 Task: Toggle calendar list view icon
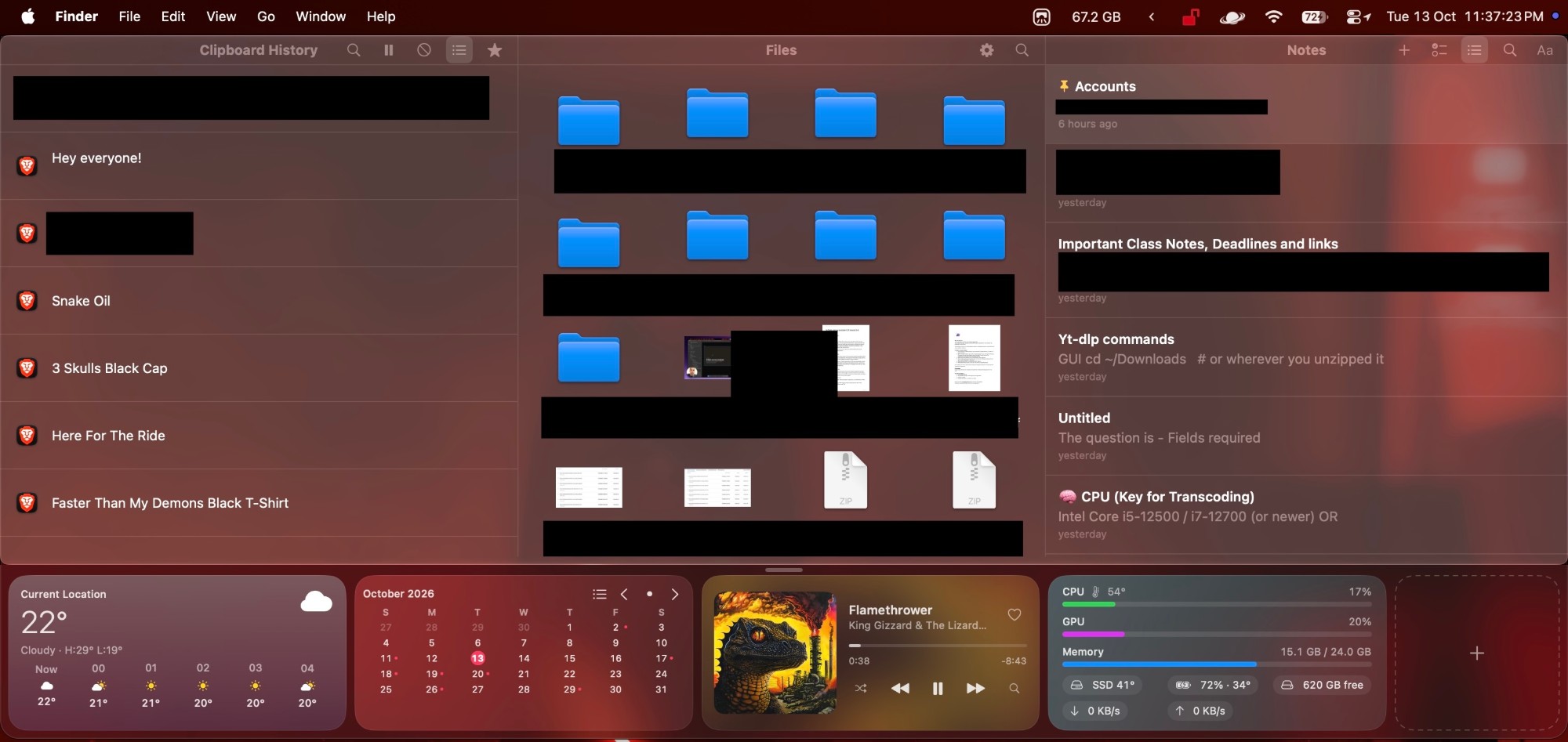pos(600,594)
